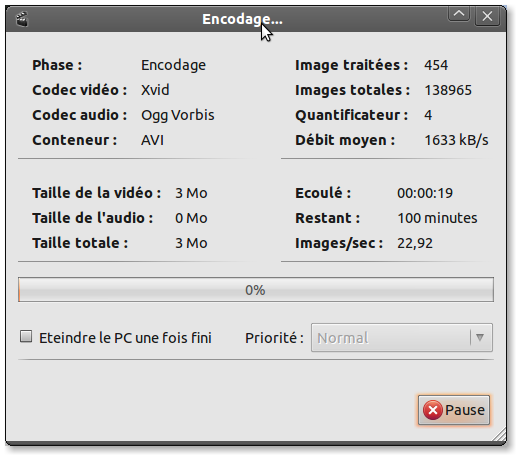Click the window resize grip corner
Viewport: 516px width, 455px height.
(498, 435)
